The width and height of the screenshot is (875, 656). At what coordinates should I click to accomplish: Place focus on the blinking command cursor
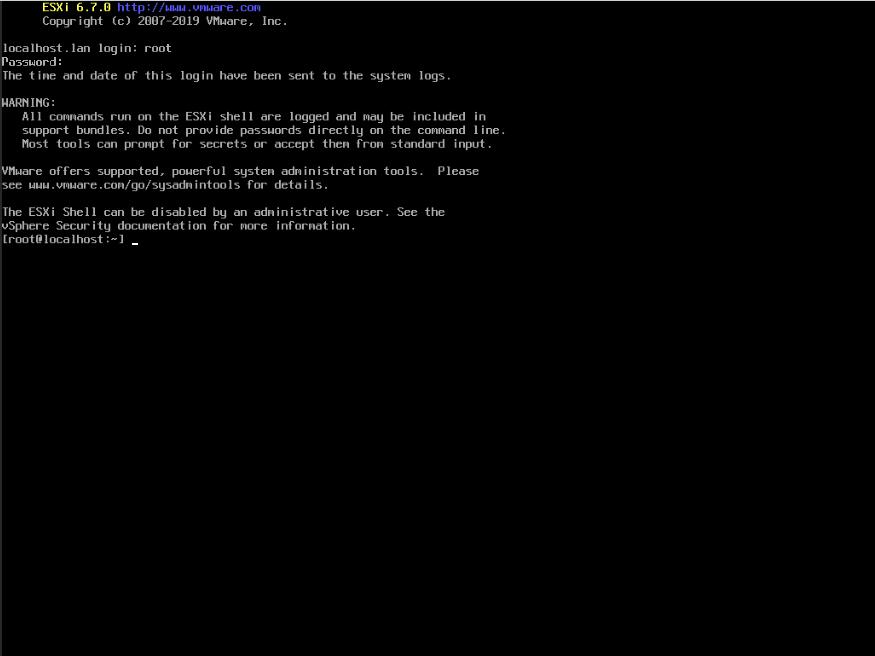click(x=135, y=243)
